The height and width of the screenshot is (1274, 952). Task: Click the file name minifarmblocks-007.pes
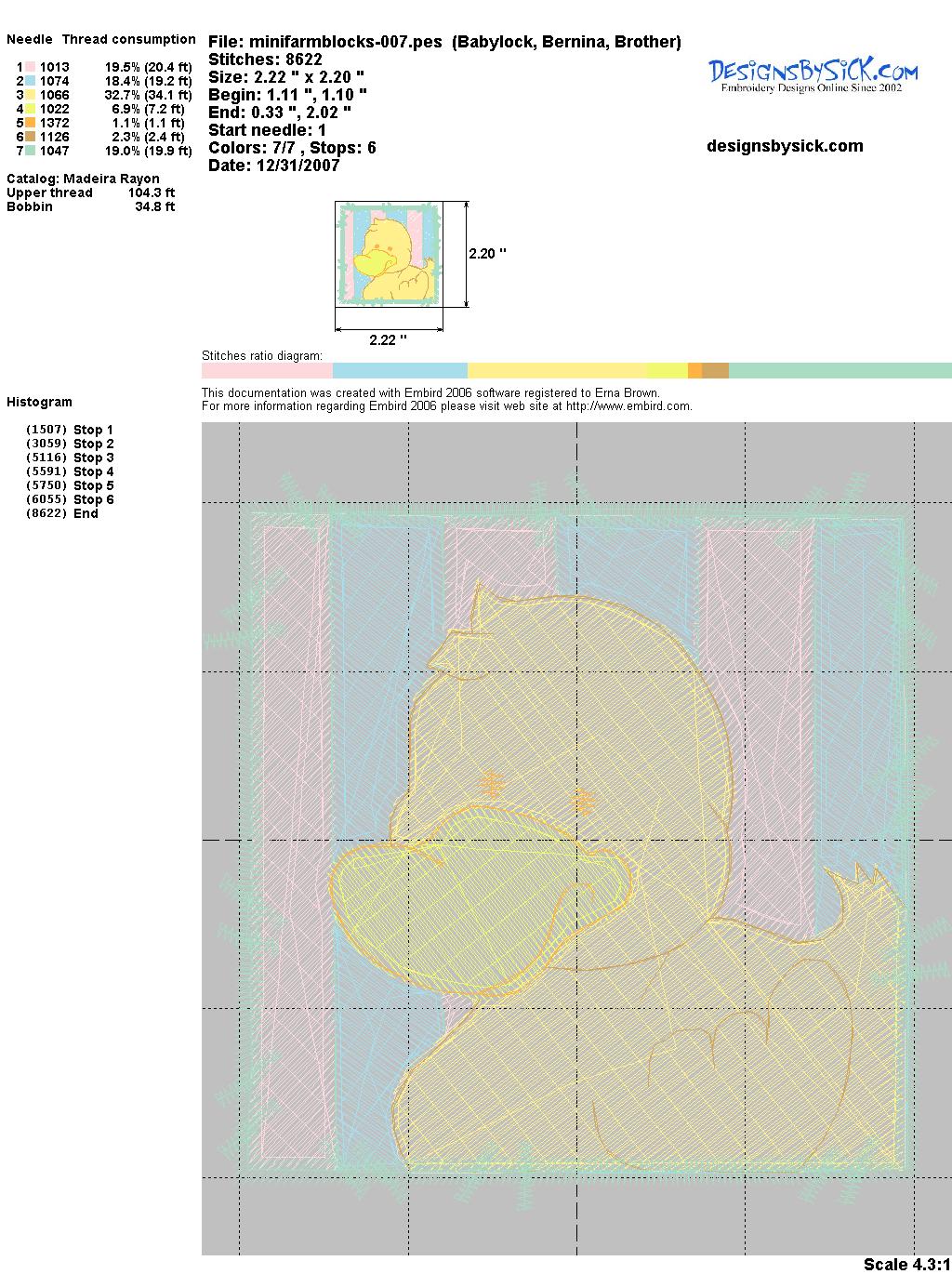[x=325, y=42]
